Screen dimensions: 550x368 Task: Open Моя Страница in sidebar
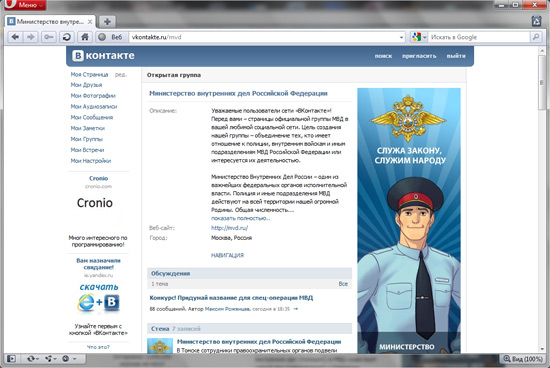(89, 74)
